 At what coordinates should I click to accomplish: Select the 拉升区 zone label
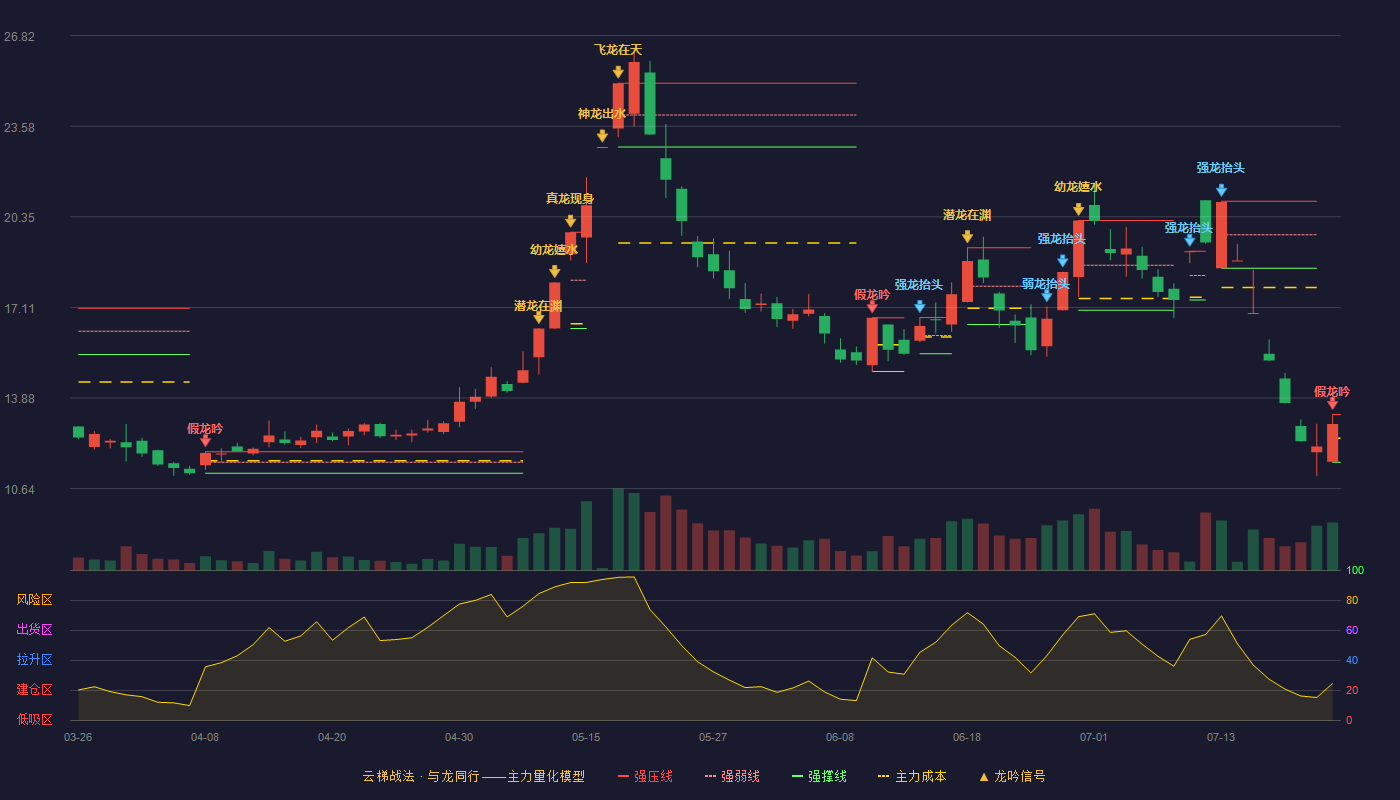tap(34, 660)
